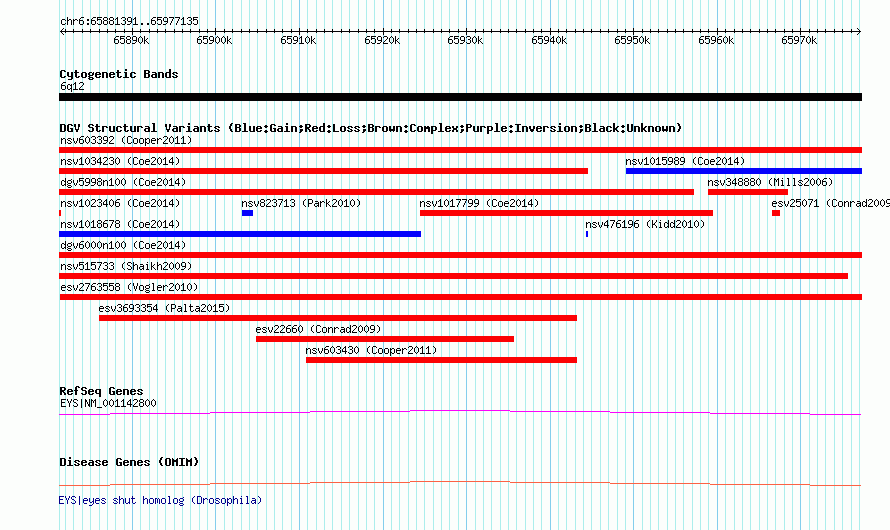Select the 65910k ruler position

click(298, 40)
